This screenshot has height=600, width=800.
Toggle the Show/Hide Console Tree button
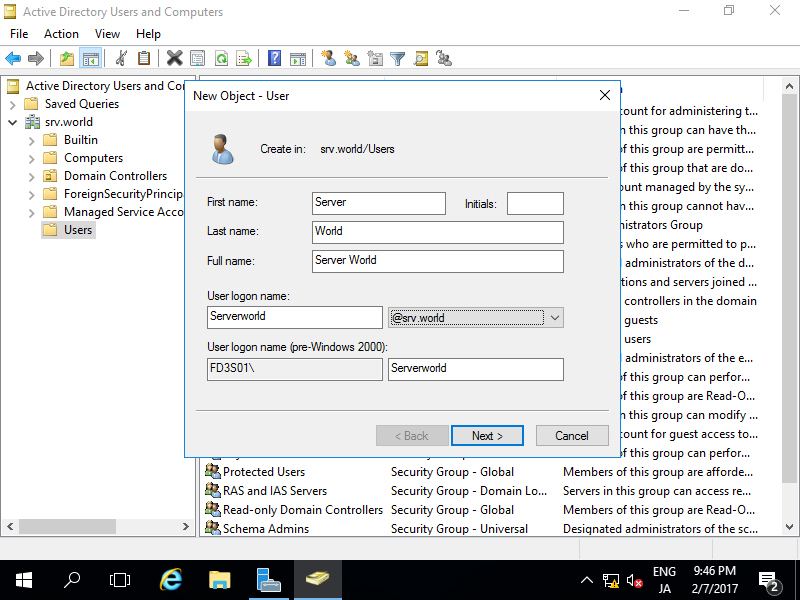point(89,57)
